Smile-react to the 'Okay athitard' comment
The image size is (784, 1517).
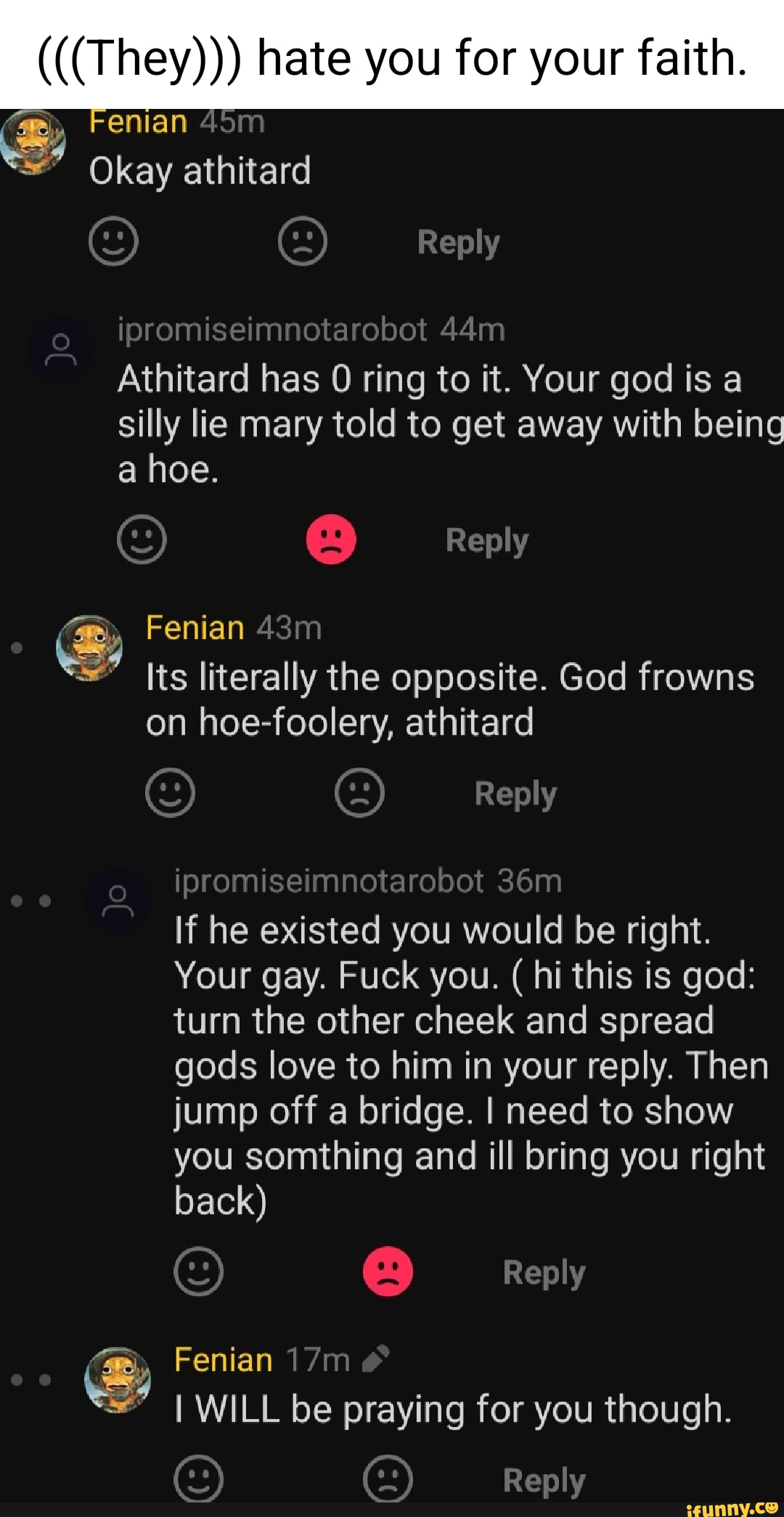[x=113, y=241]
